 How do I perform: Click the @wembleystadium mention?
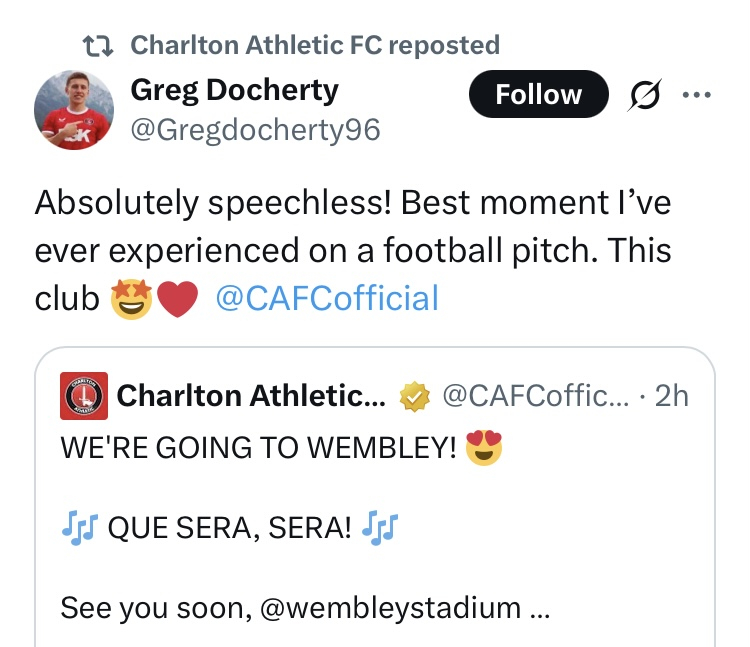coord(390,606)
